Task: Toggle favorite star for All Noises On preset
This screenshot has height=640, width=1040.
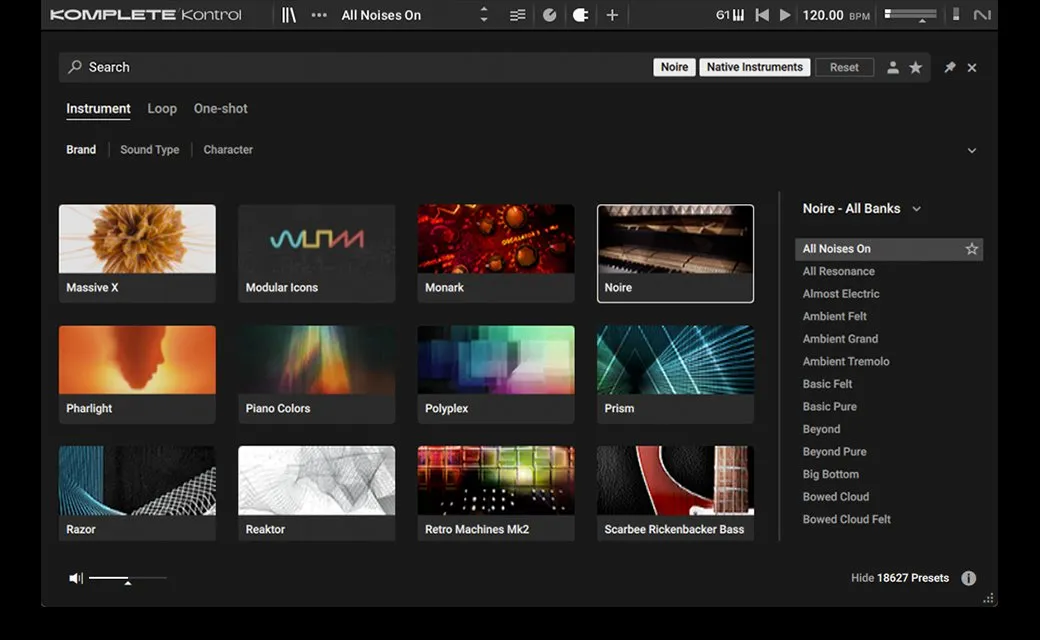Action: 971,248
